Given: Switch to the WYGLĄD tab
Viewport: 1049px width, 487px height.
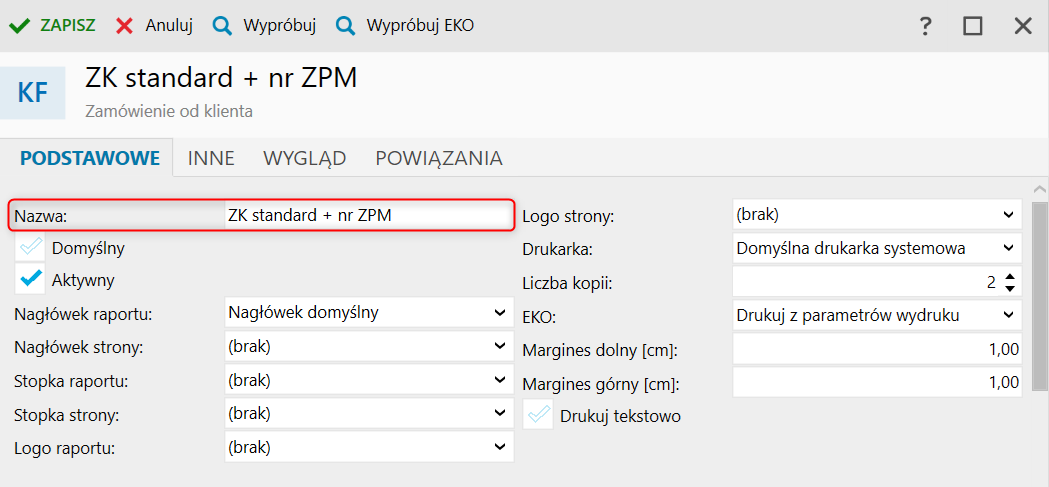Looking at the screenshot, I should [304, 158].
